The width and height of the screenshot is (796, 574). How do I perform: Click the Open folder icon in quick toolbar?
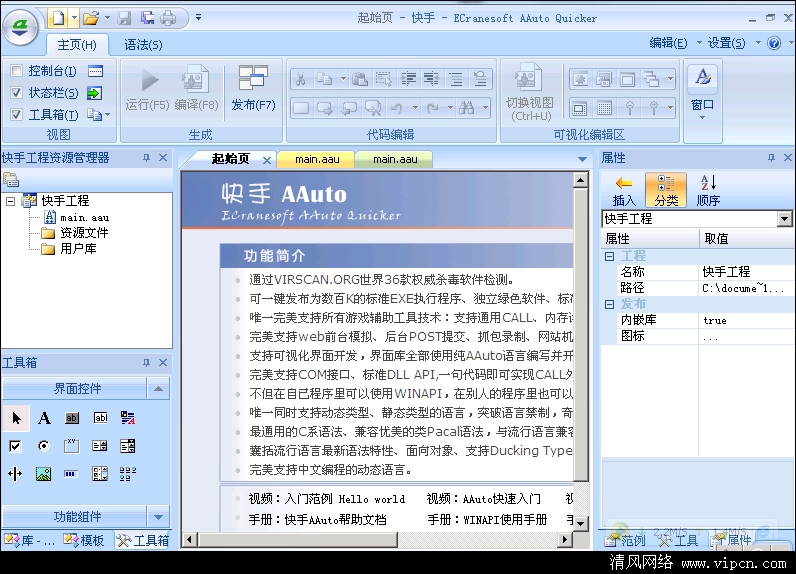pos(91,19)
